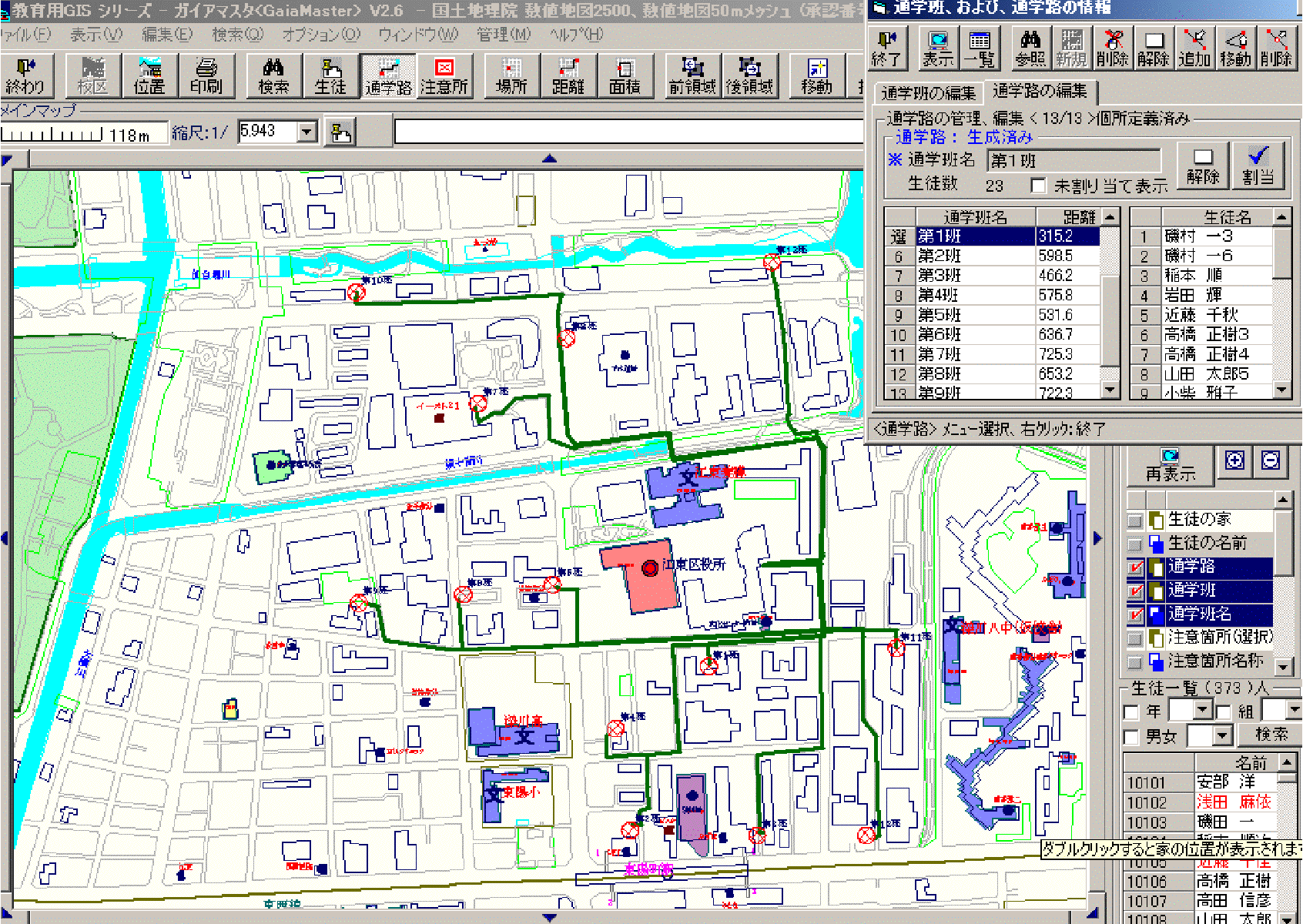Click right arrow at map edge

pos(1097,538)
